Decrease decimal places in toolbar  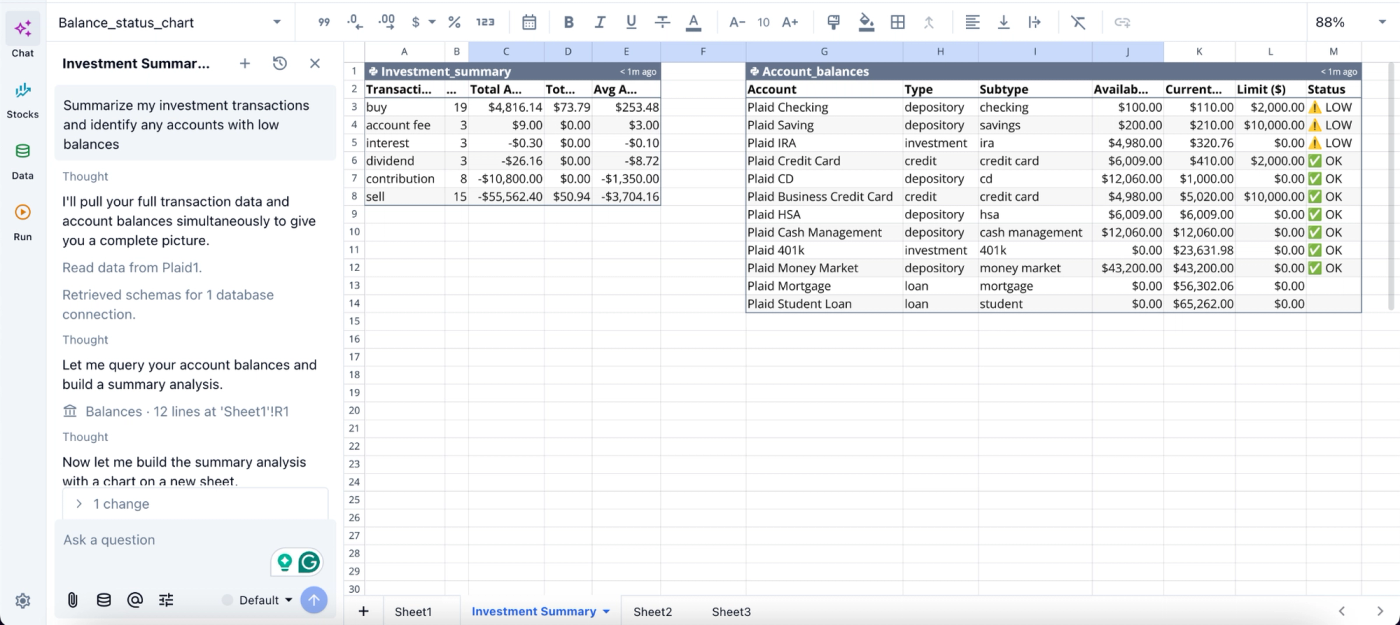(354, 22)
